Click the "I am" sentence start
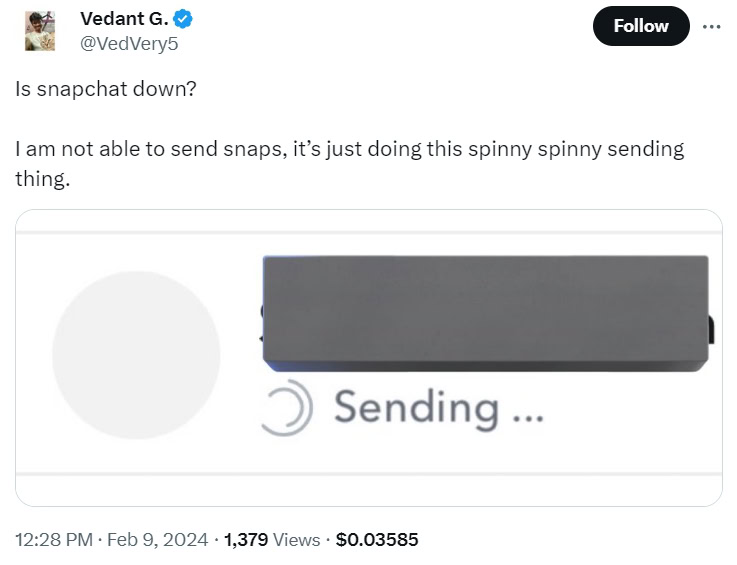The height and width of the screenshot is (565, 737). pos(35,150)
